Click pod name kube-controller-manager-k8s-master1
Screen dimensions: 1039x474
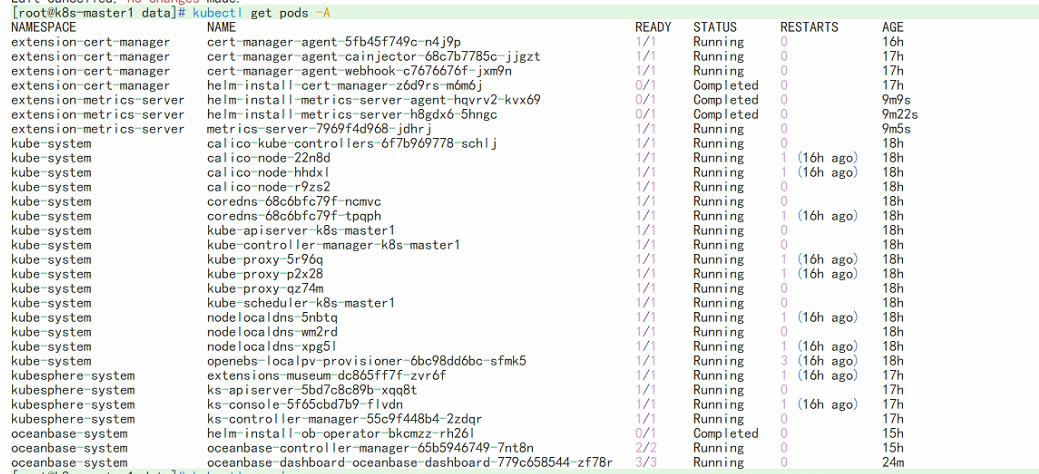tap(333, 245)
